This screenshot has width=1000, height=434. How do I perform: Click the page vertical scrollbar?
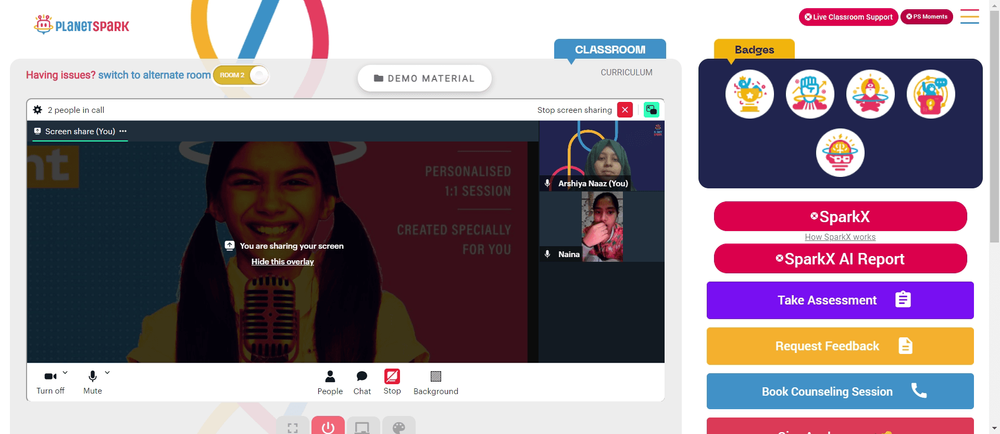pos(994,124)
